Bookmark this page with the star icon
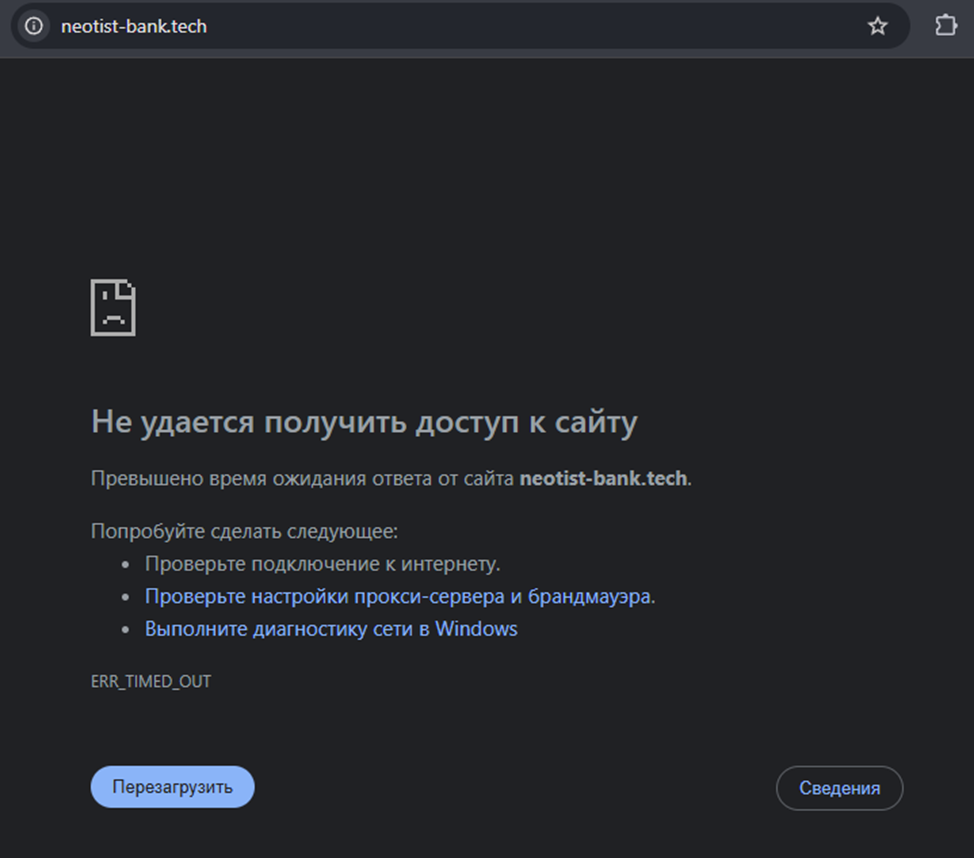The image size is (974, 858). click(x=877, y=26)
